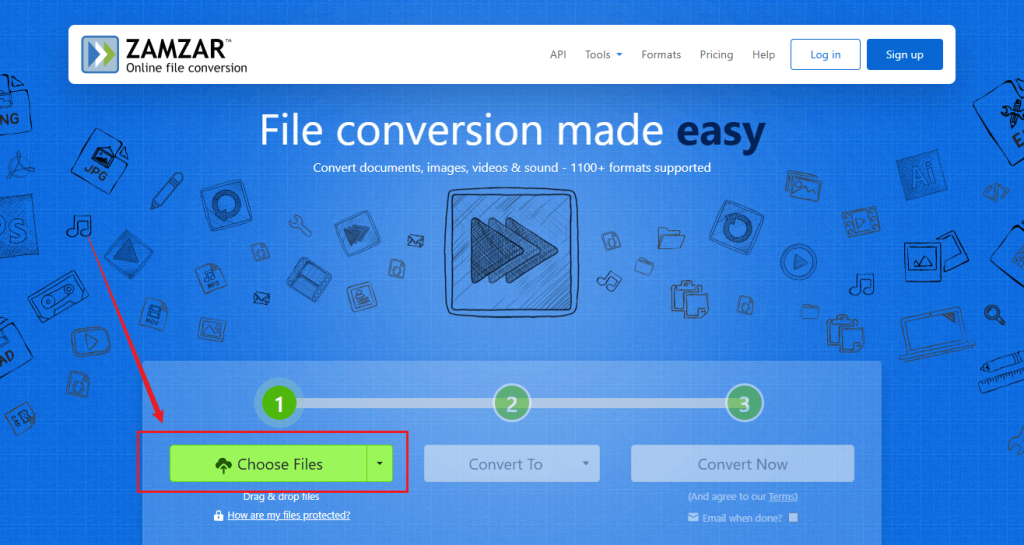Open the API page link
The width and height of the screenshot is (1024, 545).
558,55
